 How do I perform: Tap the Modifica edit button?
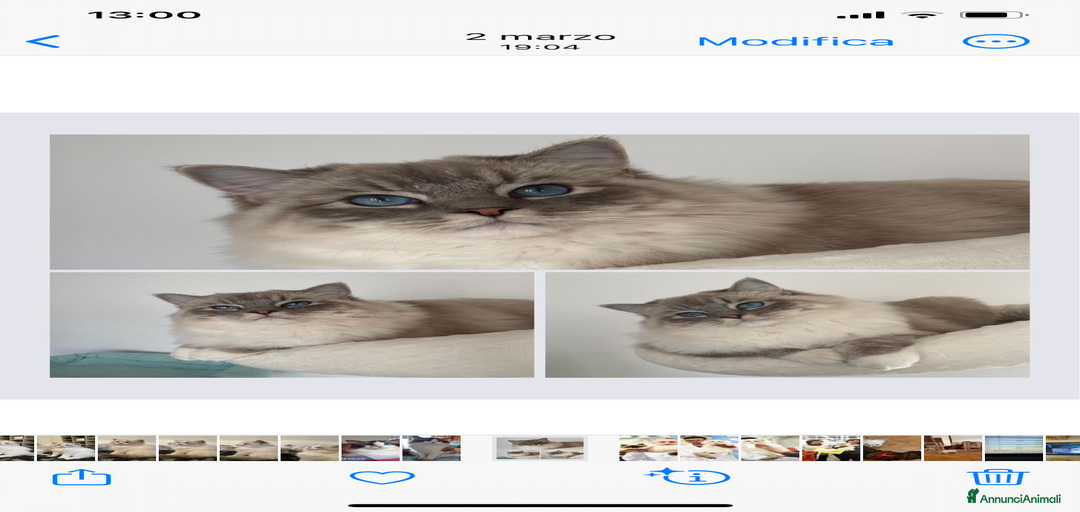coord(795,41)
